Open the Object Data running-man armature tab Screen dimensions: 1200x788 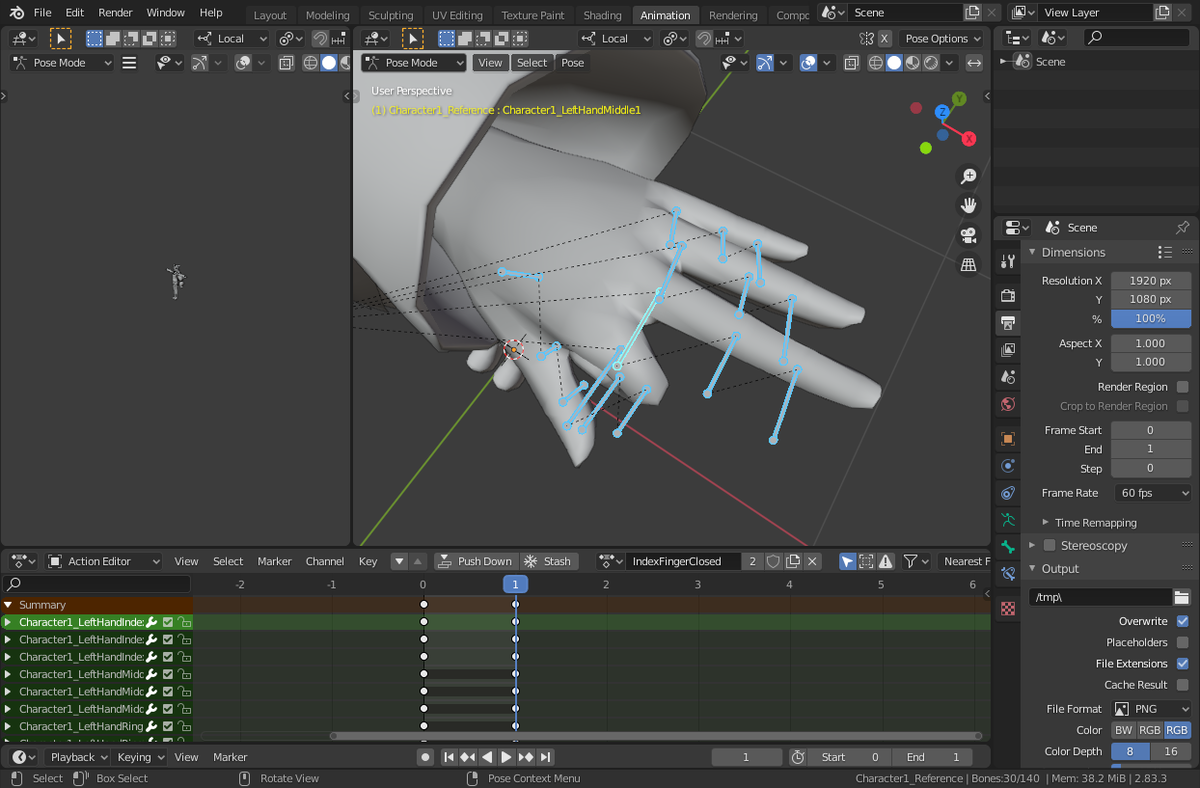[x=1008, y=520]
